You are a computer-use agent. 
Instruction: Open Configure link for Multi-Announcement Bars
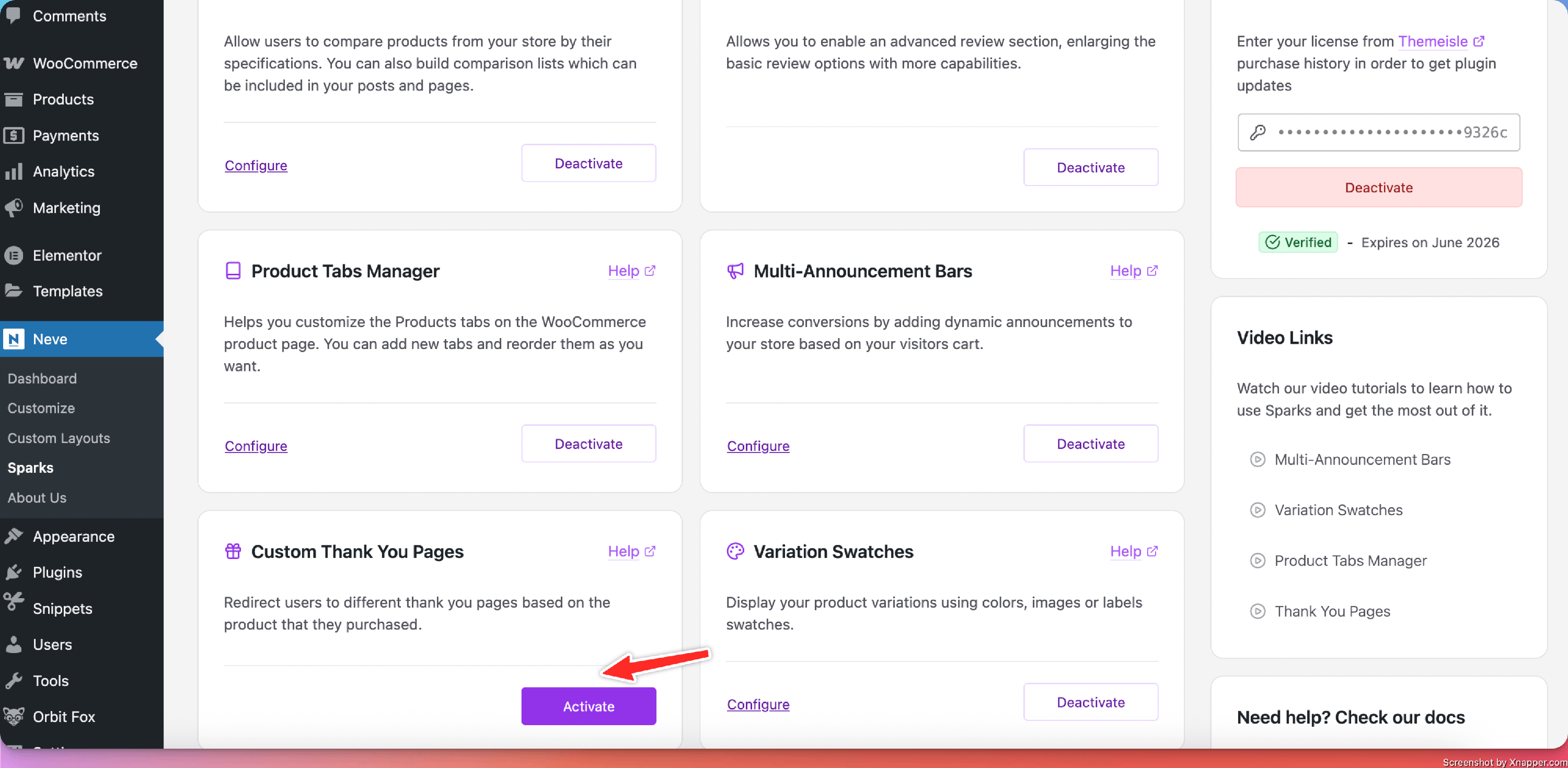click(757, 446)
